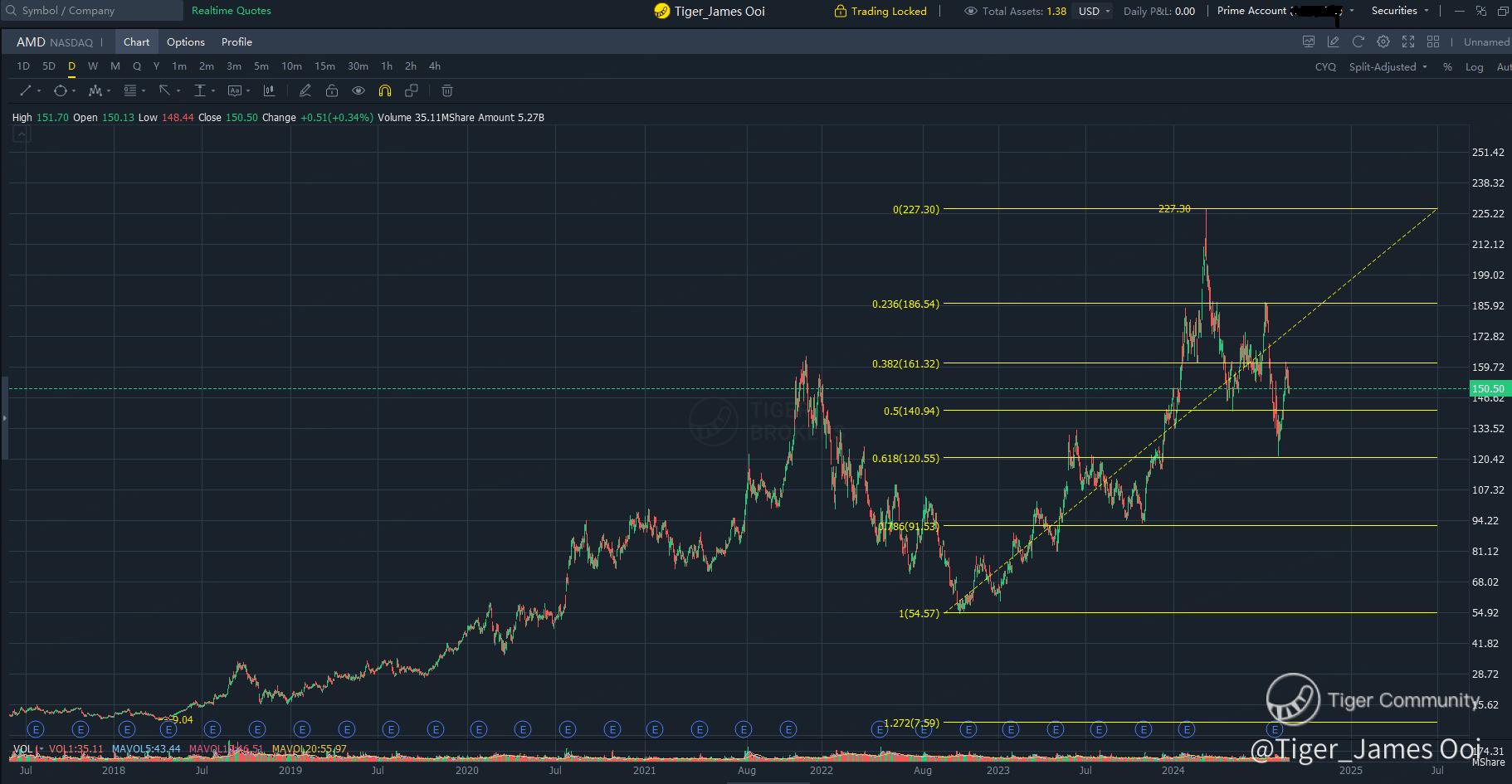Open the USD currency dropdown
The image size is (1512, 784).
pyautogui.click(x=1092, y=11)
